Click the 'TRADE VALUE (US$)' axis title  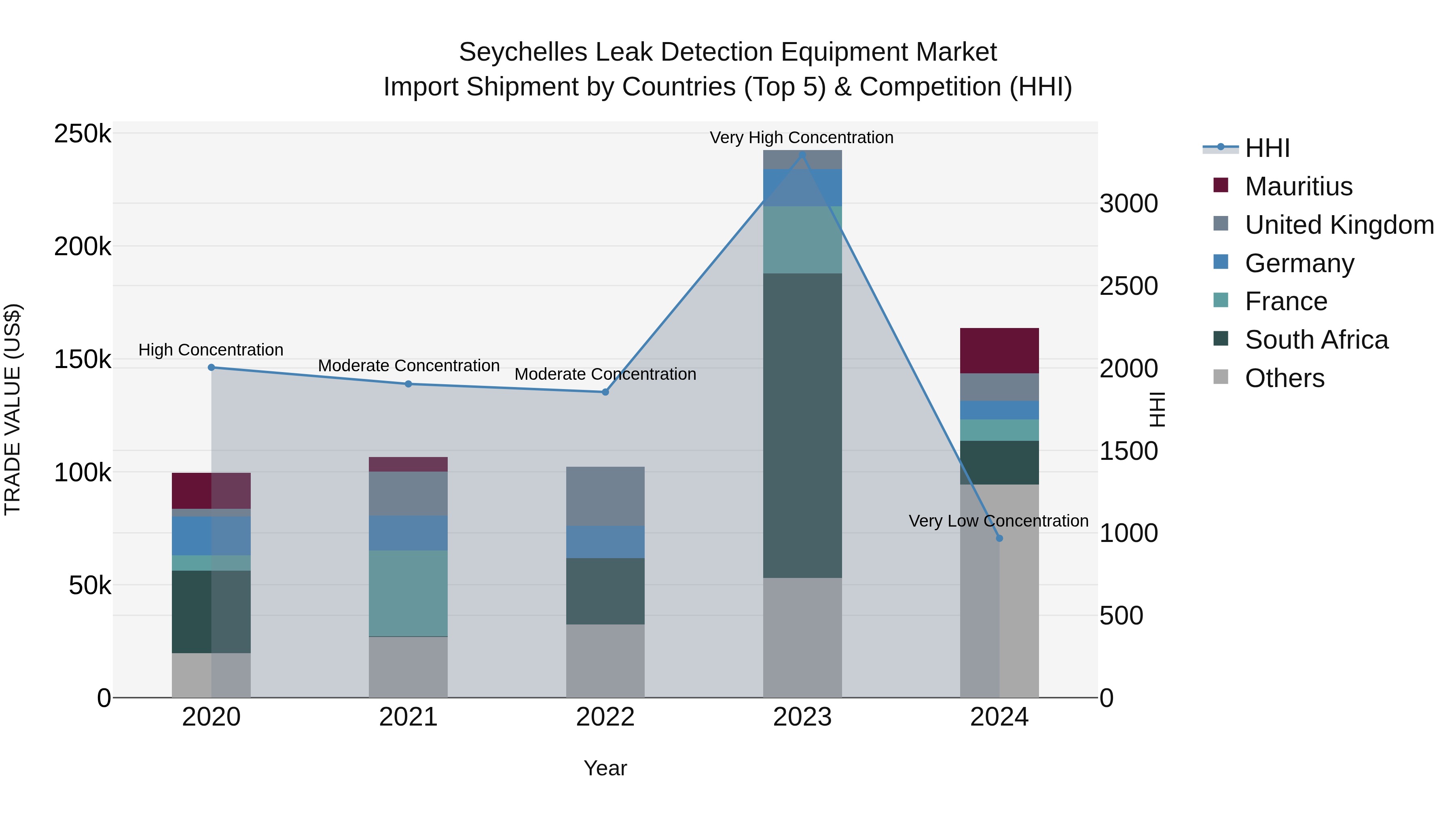coord(13,409)
